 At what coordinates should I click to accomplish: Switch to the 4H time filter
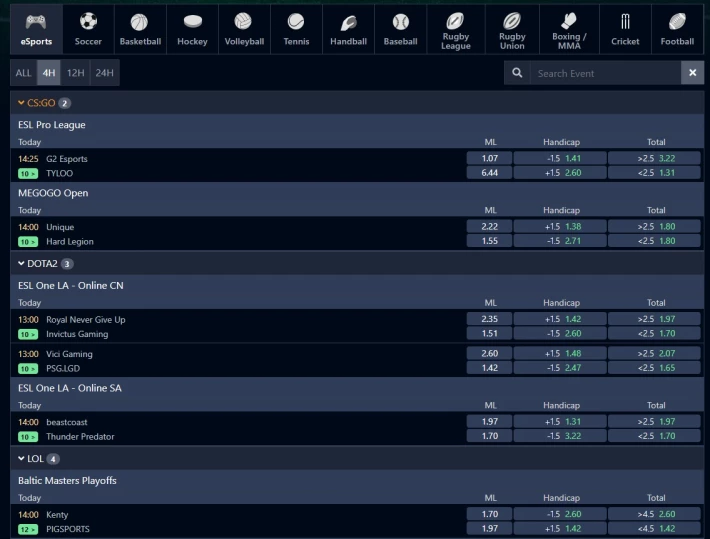point(49,72)
